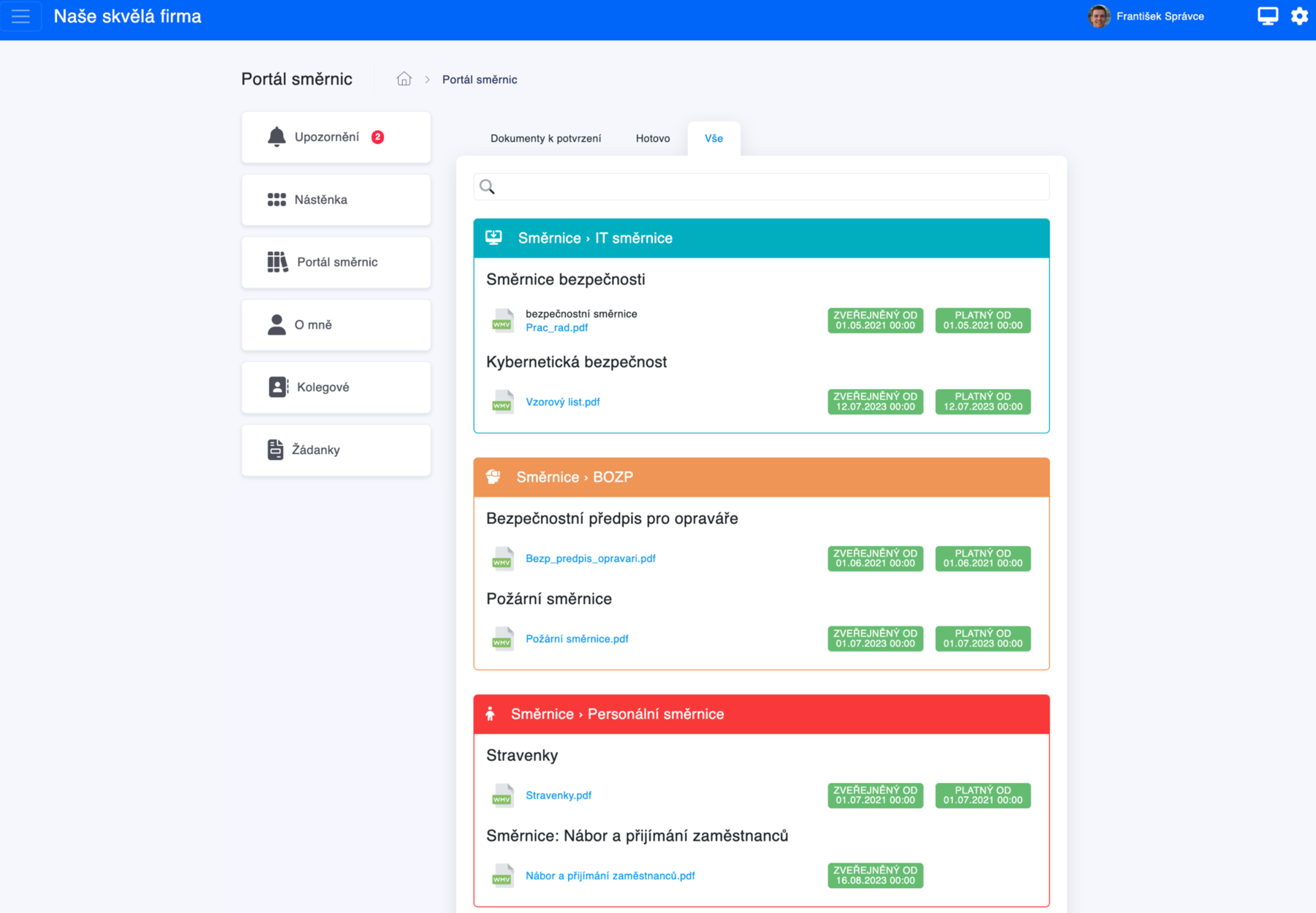
Task: Click Požární směrnice heading
Action: pyautogui.click(x=549, y=599)
